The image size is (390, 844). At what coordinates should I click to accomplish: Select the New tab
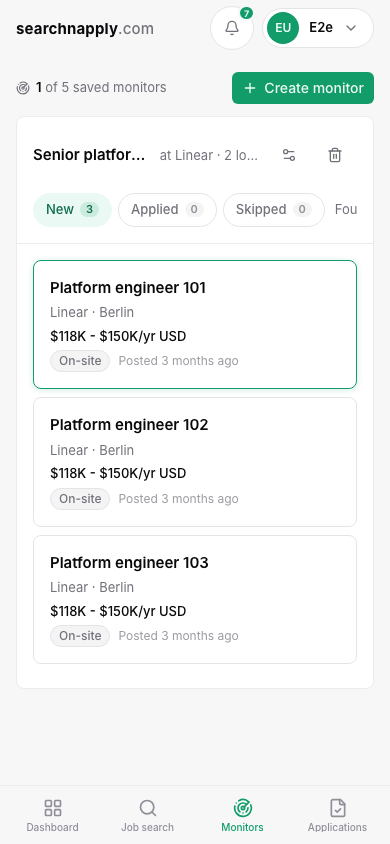72,209
